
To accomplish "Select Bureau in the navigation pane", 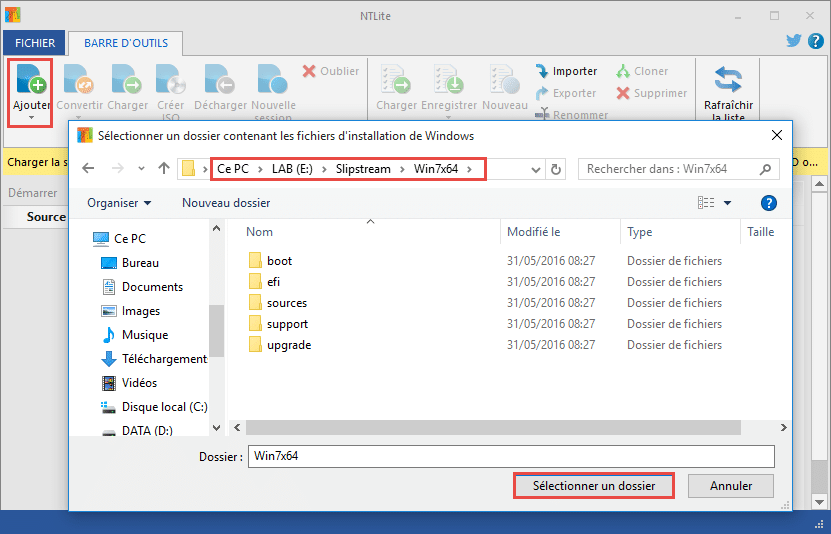I will [x=130, y=263].
